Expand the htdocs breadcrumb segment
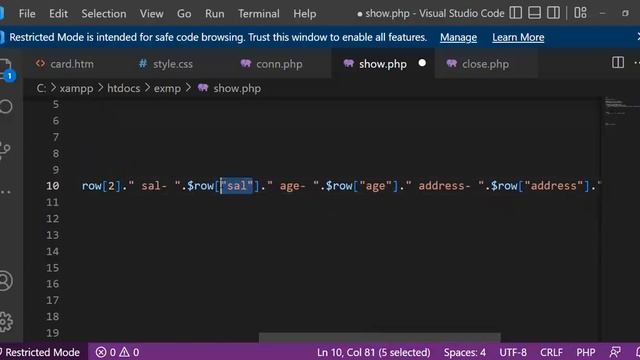Image resolution: width=640 pixels, height=360 pixels. 123,88
